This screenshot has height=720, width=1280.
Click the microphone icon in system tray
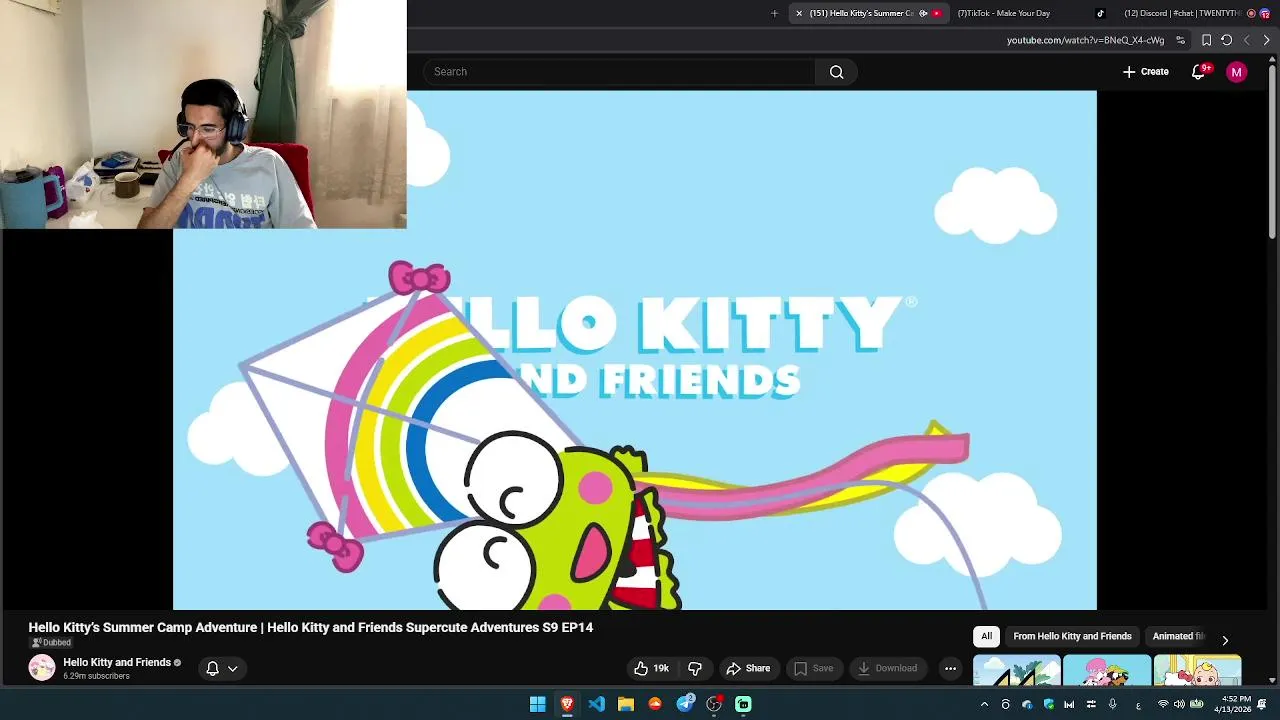pyautogui.click(x=1112, y=705)
